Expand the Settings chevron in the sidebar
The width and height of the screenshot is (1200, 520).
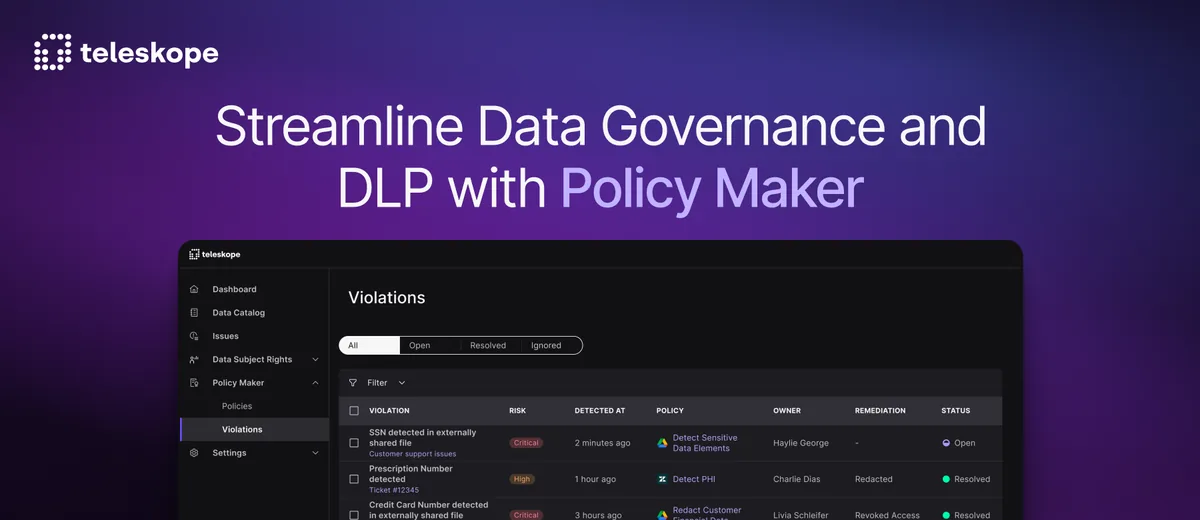pos(315,453)
